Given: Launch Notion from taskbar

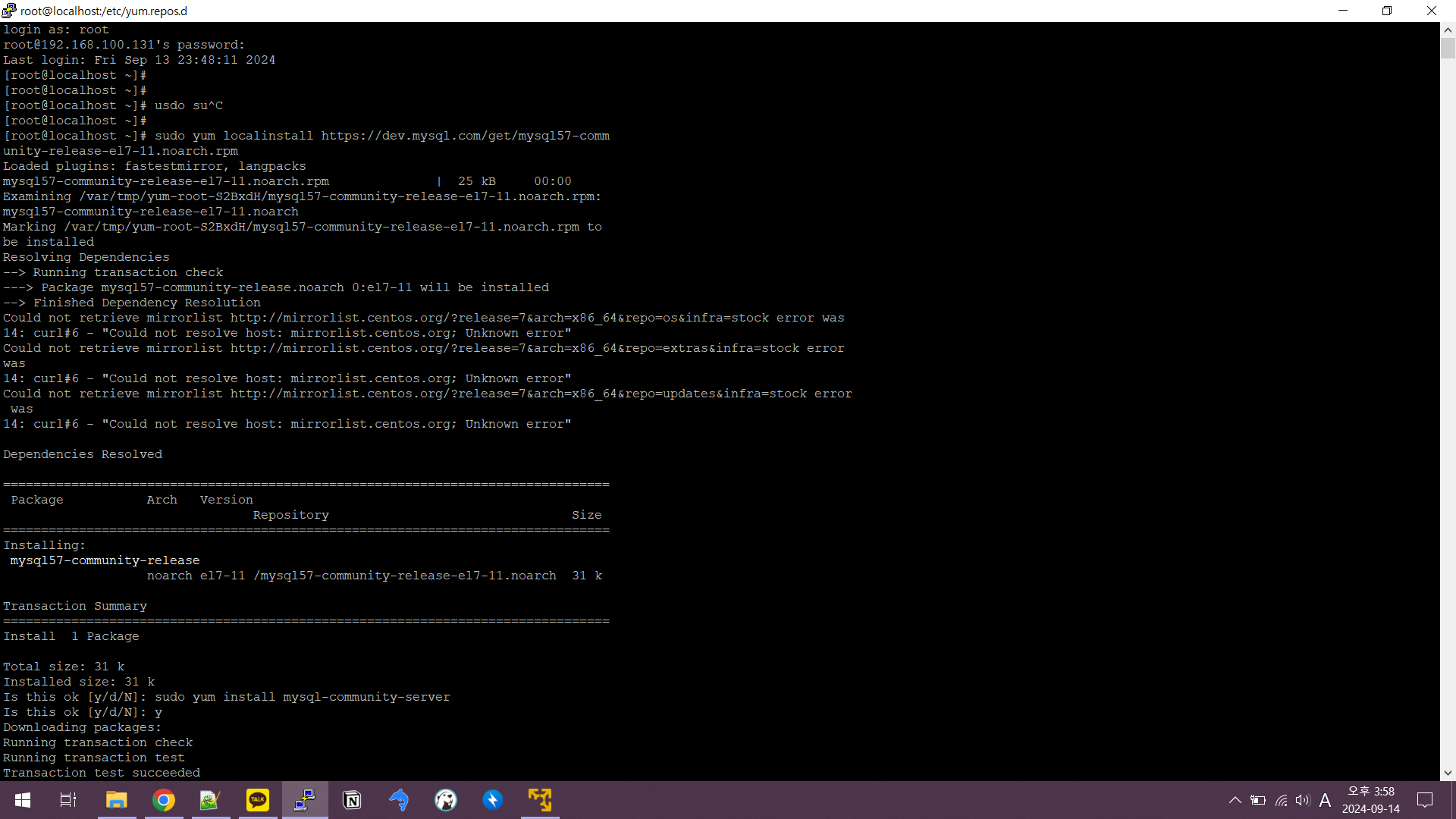Looking at the screenshot, I should point(352,800).
